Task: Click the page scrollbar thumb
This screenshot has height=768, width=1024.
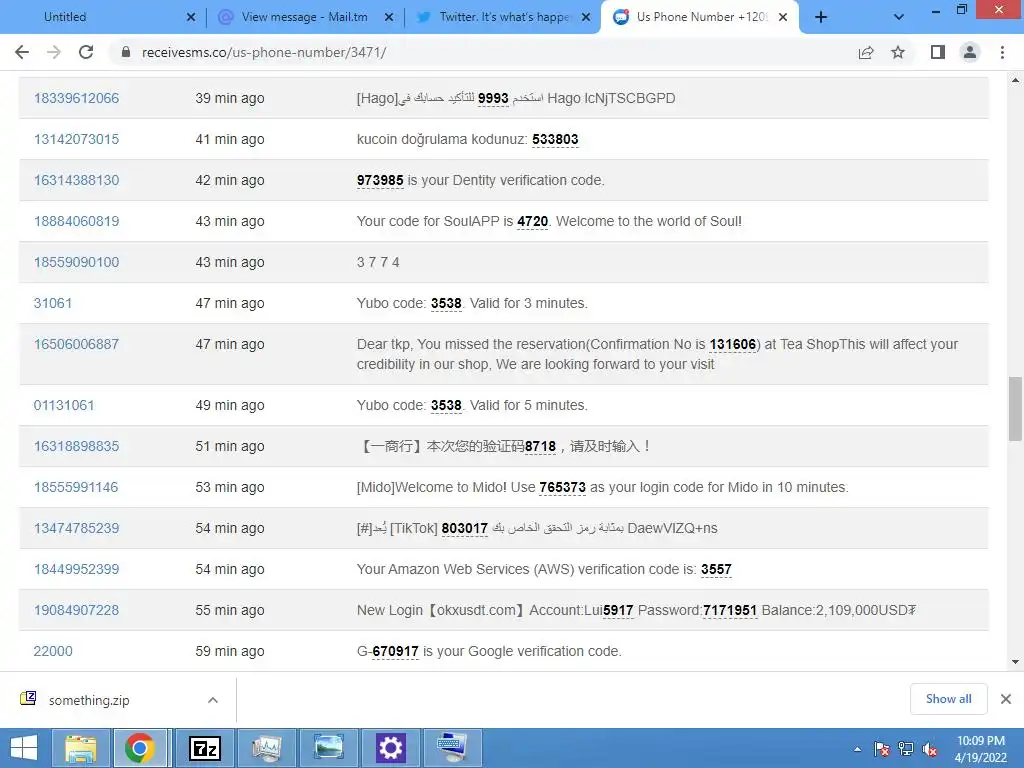Action: click(x=1015, y=409)
